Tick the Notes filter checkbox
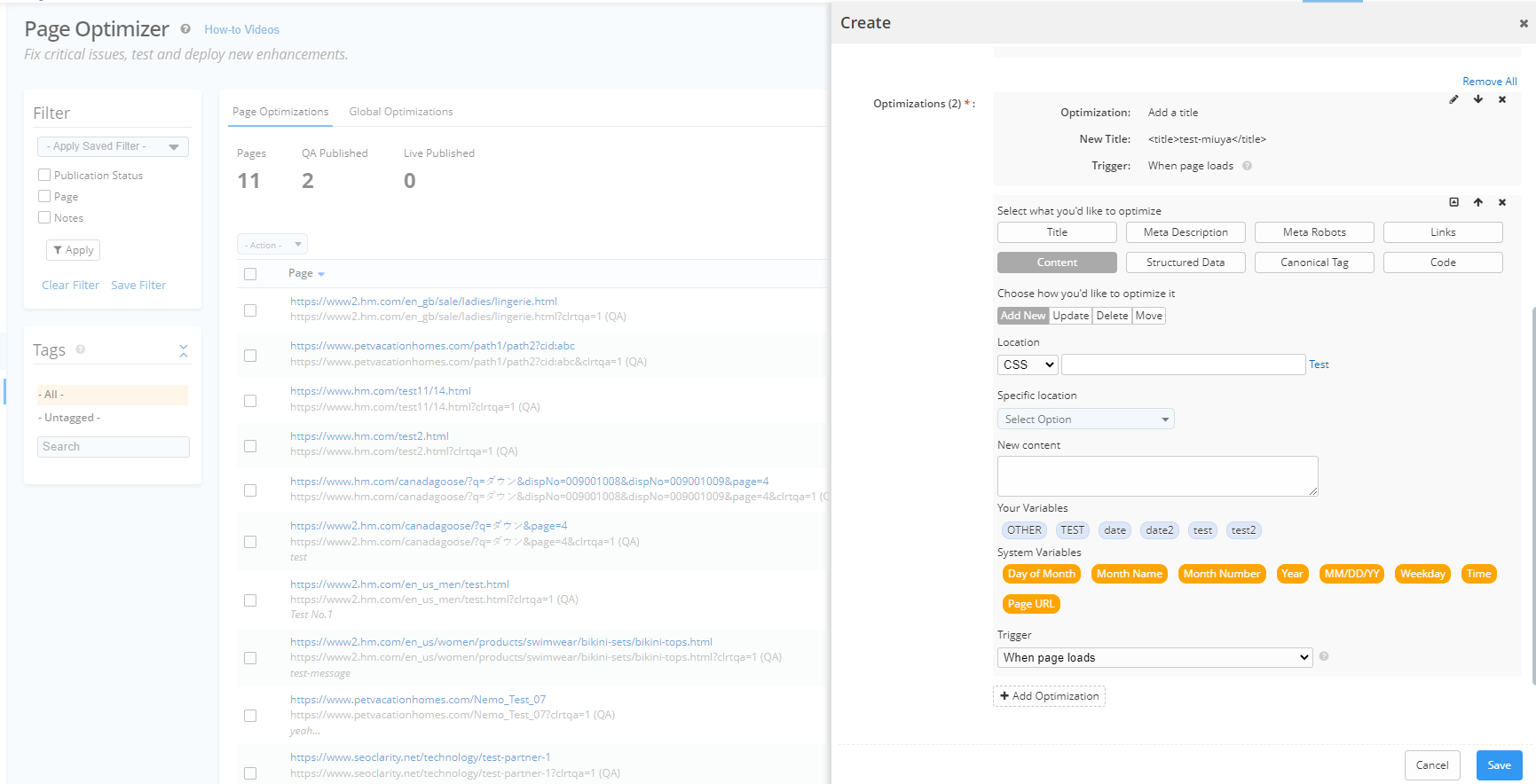The image size is (1536, 784). (x=44, y=218)
